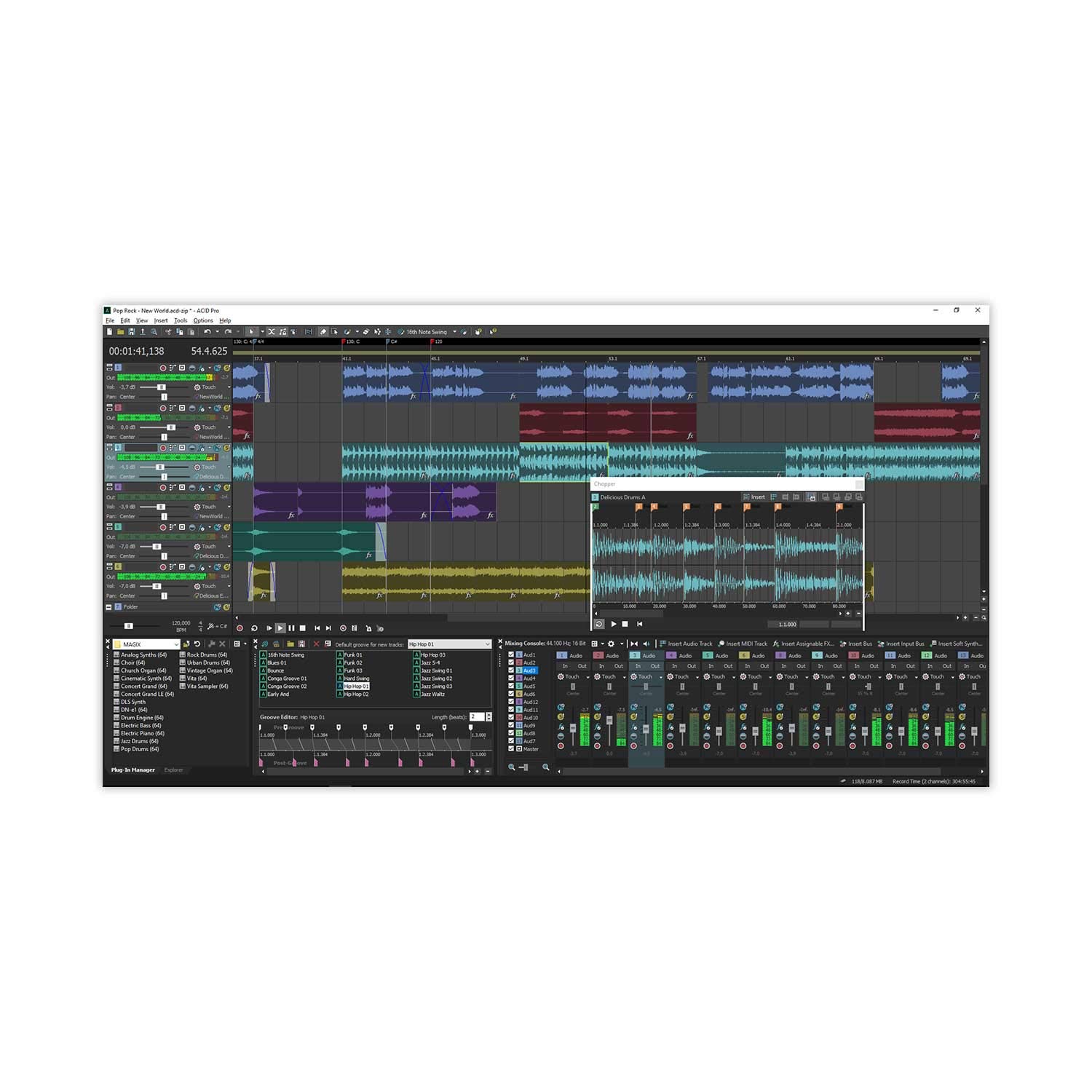Click the track 1 volume slider handle

point(162,387)
